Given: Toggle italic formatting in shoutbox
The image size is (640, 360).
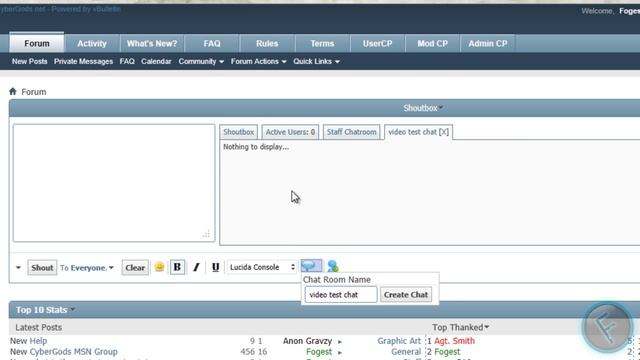Looking at the screenshot, I should [196, 267].
